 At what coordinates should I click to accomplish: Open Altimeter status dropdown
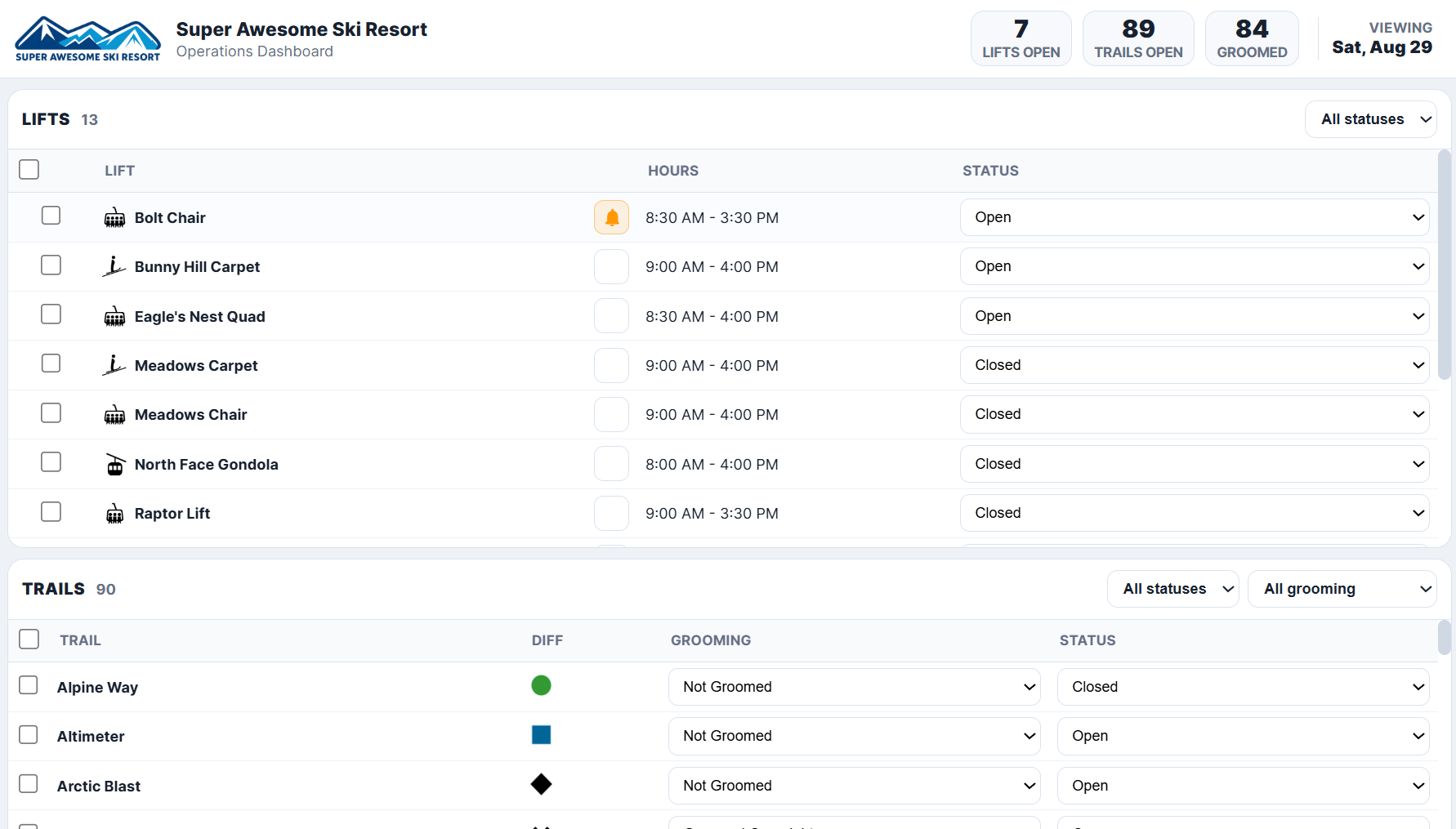(1244, 736)
